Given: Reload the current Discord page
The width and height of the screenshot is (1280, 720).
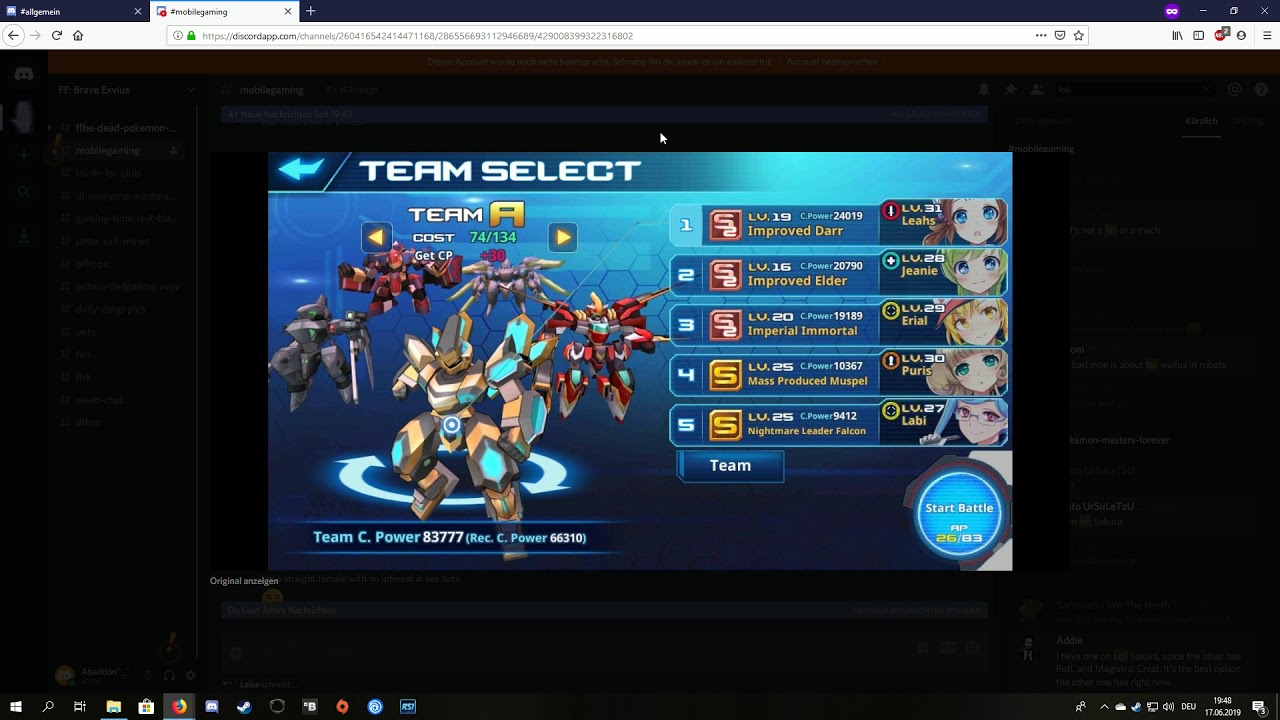Looking at the screenshot, I should (57, 35).
